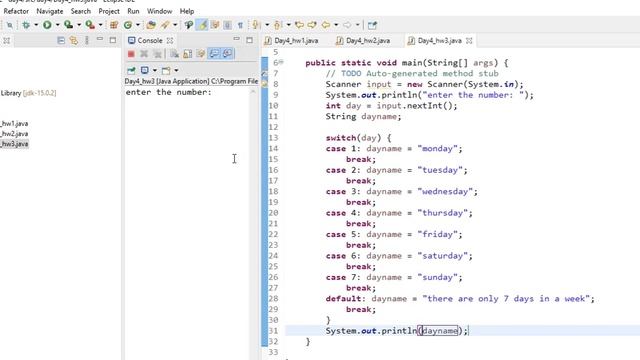Open the Refactor menu
This screenshot has height=360, width=640.
click(16, 11)
